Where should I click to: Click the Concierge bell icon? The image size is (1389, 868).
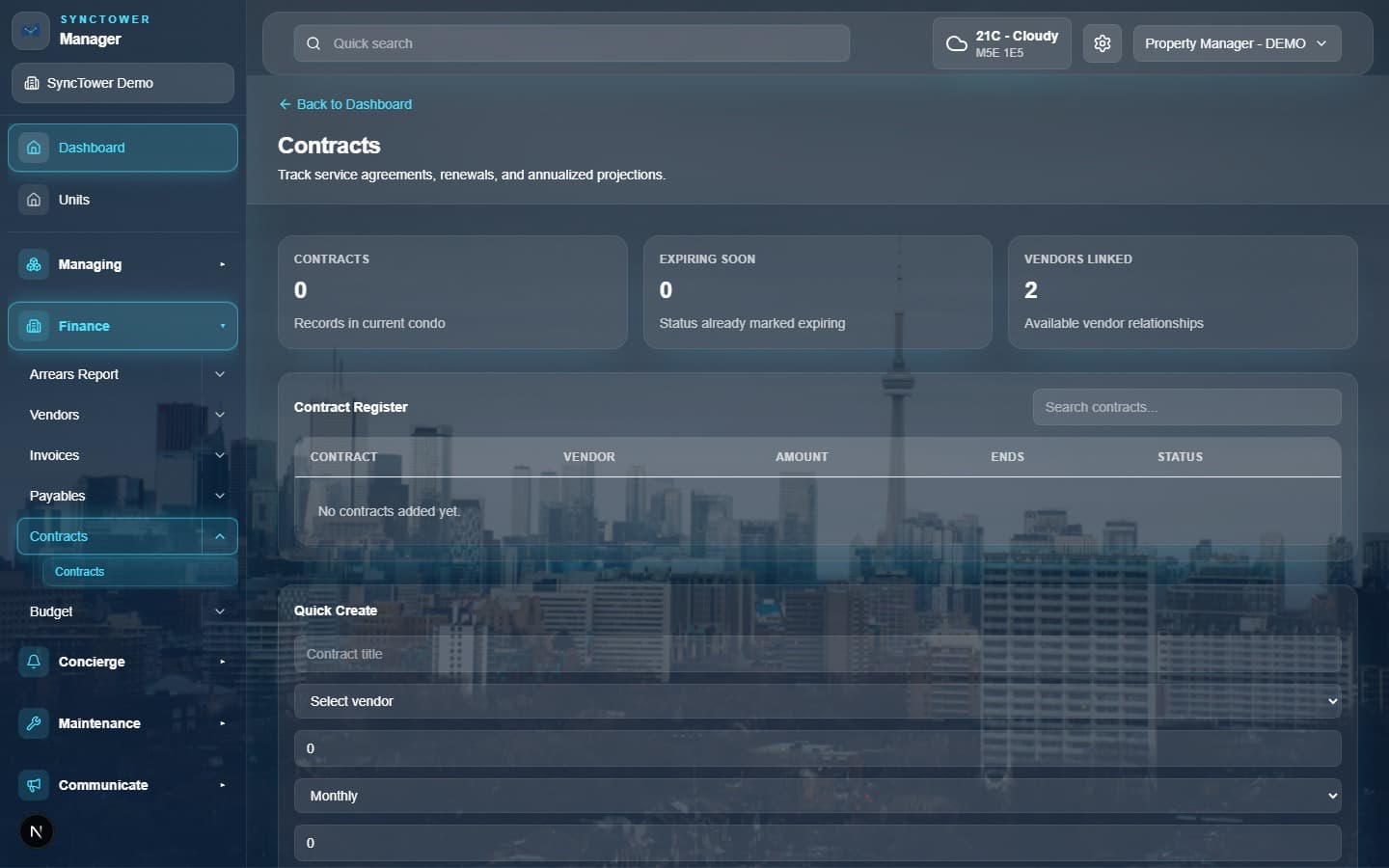[x=34, y=662]
